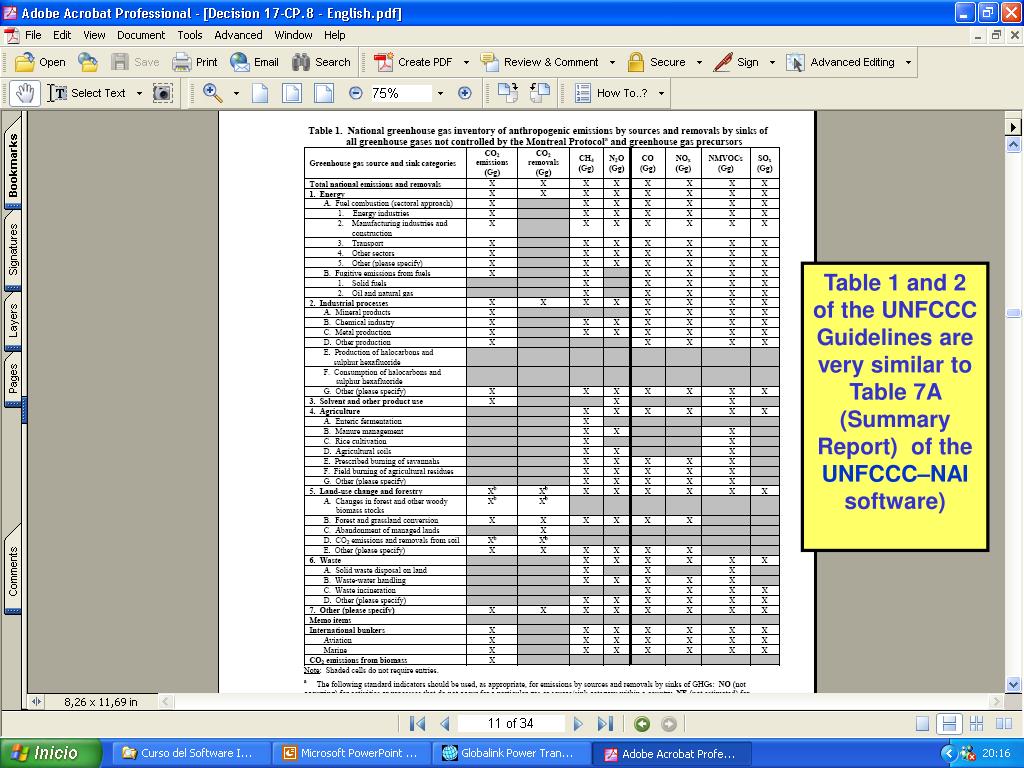Select the Snapshot camera tool

pos(163,93)
